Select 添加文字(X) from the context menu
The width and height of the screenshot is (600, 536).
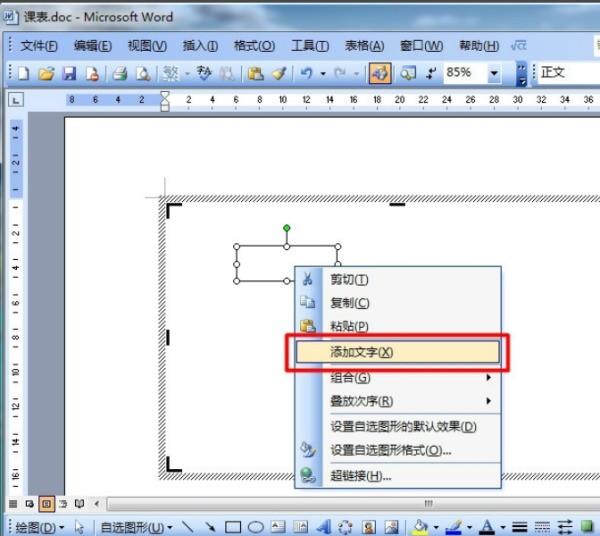point(398,352)
